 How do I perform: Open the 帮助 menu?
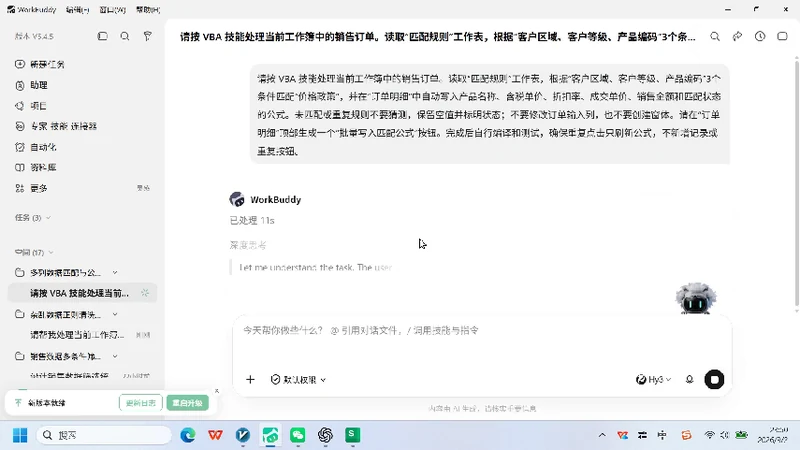[x=147, y=10]
